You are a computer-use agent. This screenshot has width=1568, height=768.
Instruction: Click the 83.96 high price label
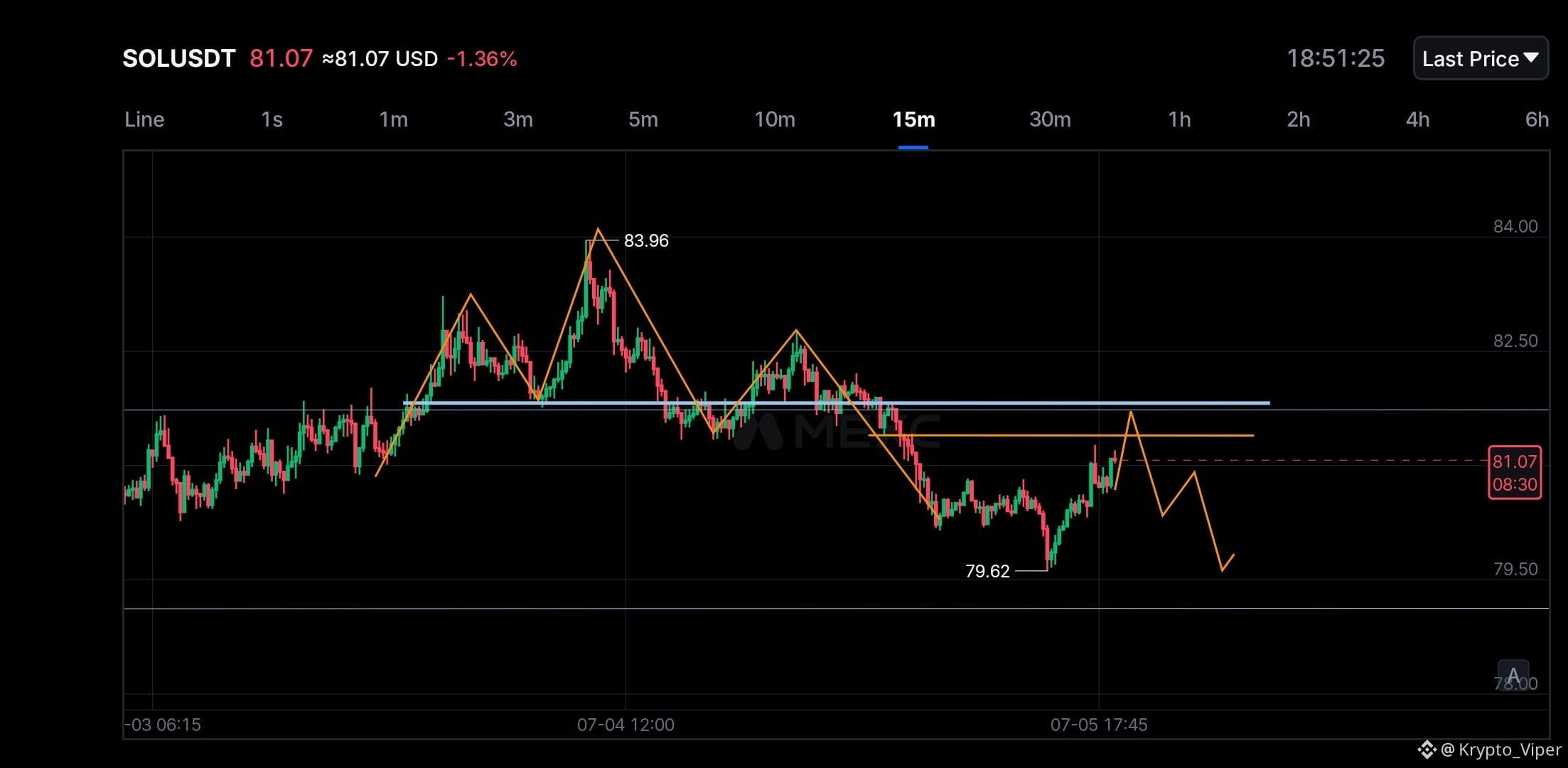646,240
